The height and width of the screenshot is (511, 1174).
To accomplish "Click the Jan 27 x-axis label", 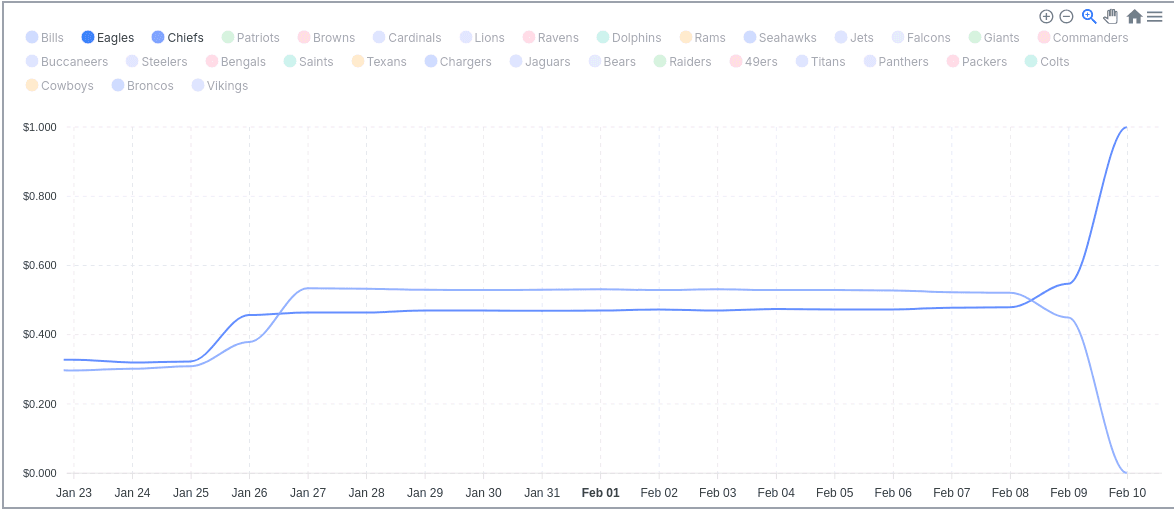I will pyautogui.click(x=308, y=493).
